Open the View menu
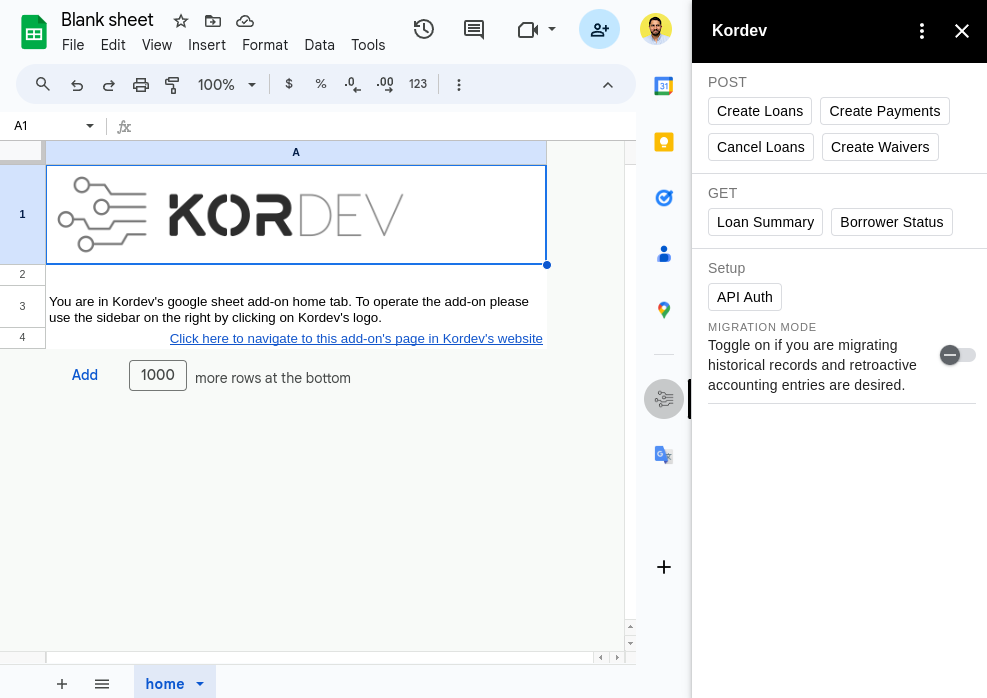987x698 pixels. click(x=157, y=45)
